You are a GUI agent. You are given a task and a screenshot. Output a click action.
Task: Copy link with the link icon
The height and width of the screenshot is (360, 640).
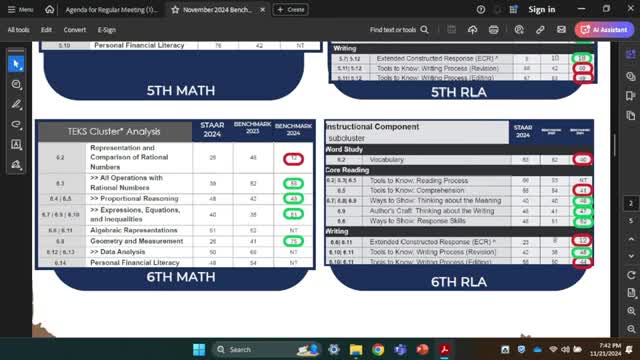(540, 30)
